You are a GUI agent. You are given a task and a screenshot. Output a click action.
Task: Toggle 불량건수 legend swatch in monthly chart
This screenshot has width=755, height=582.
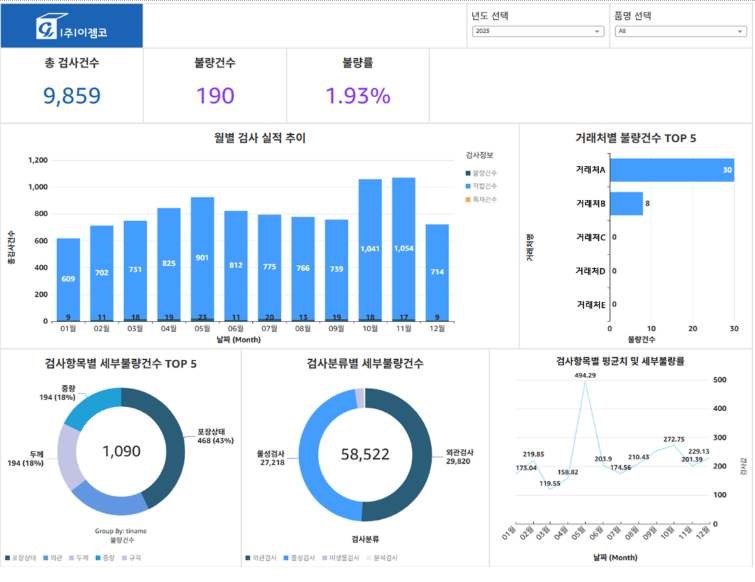[x=468, y=173]
